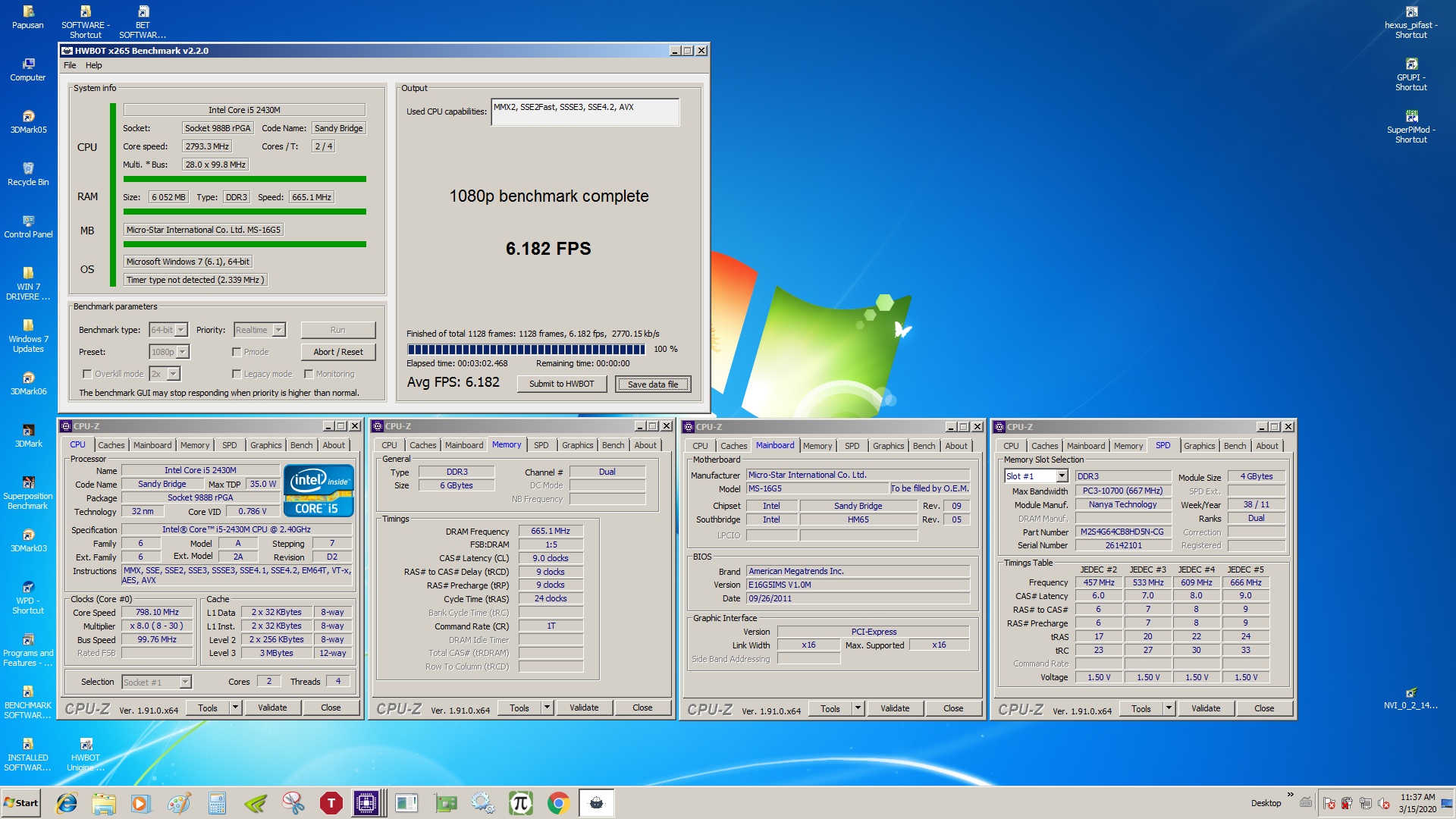Screen dimensions: 1456x819
Task: Open the Help menu in HWBOT x265
Action: click(x=93, y=65)
